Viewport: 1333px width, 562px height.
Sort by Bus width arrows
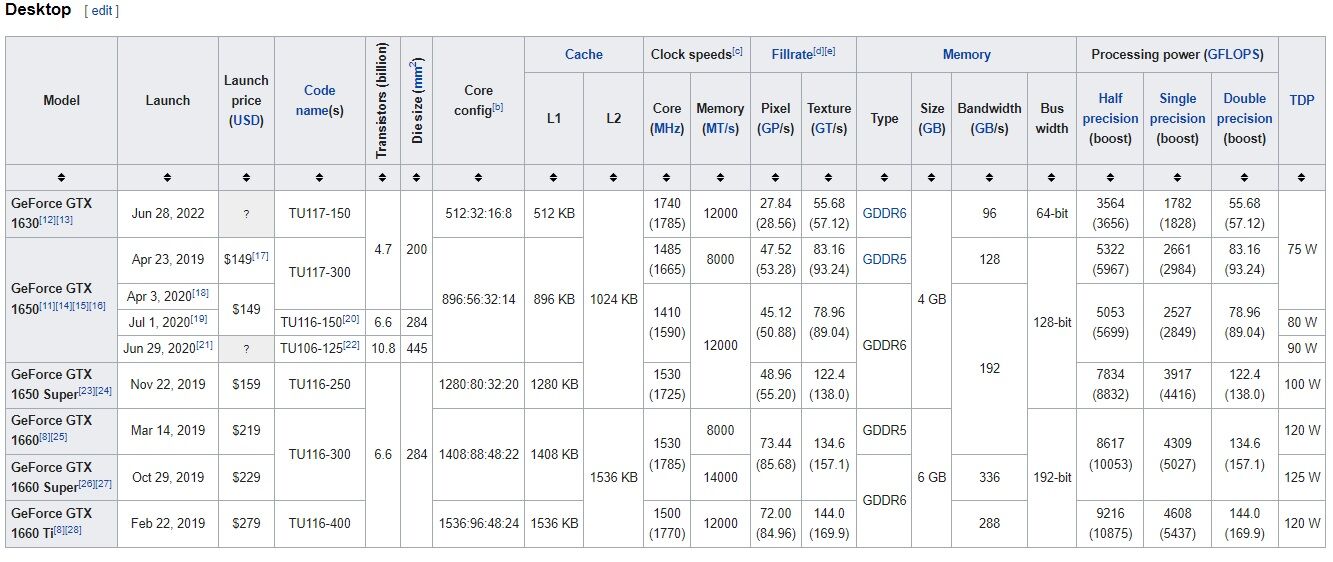pos(1052,178)
